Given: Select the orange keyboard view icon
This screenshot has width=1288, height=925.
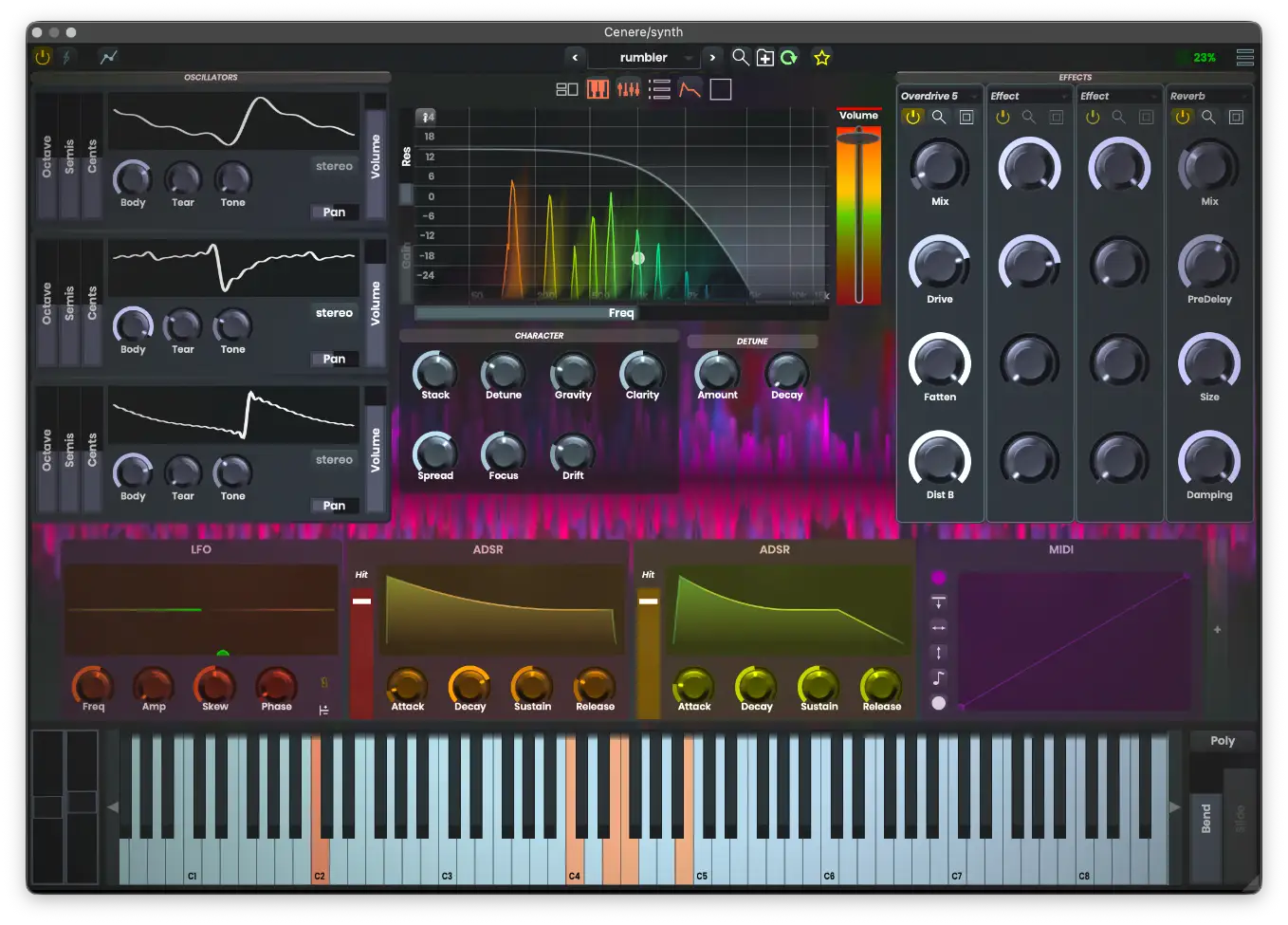Looking at the screenshot, I should click(x=598, y=89).
